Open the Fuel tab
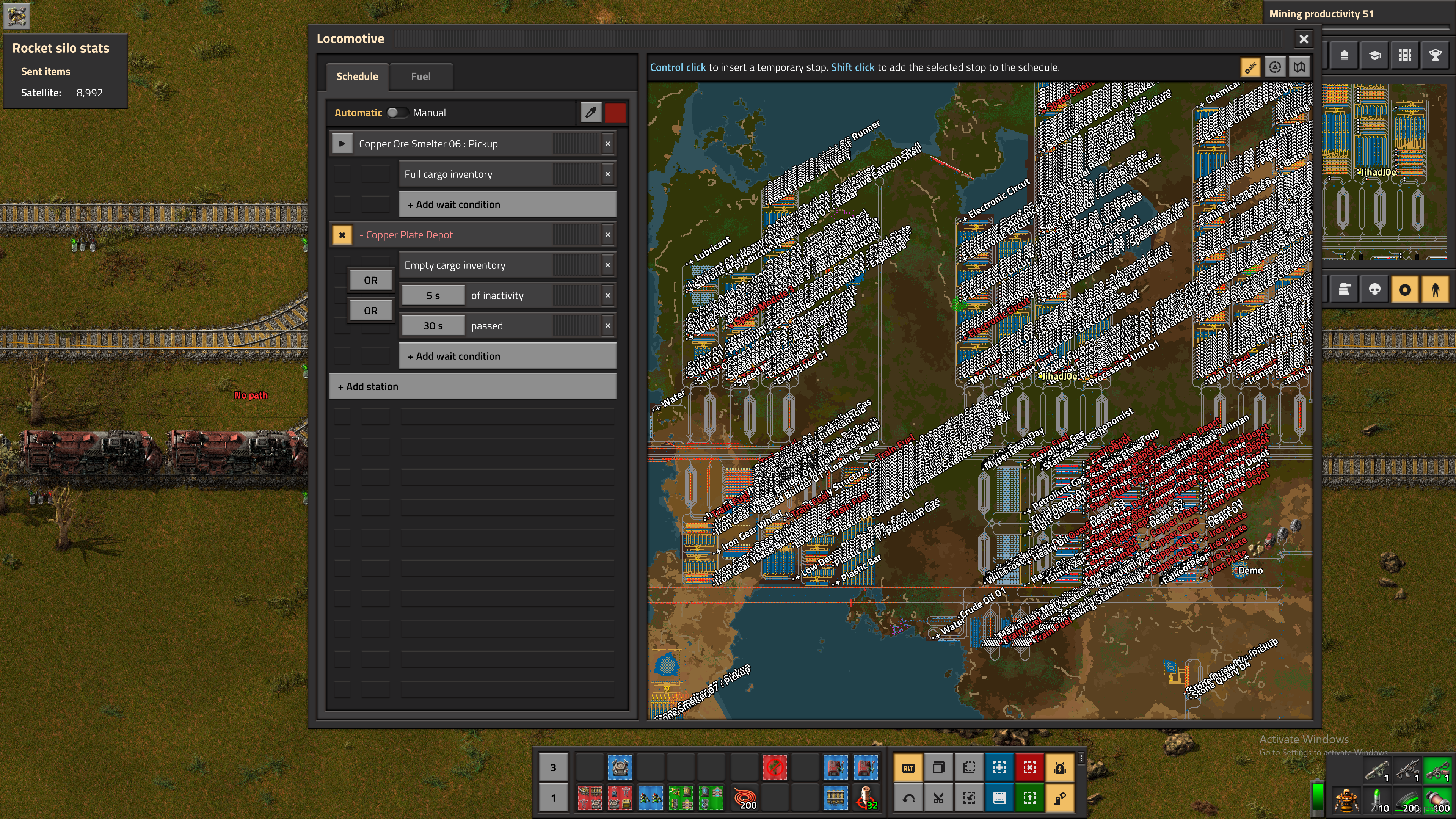1456x819 pixels. click(420, 76)
